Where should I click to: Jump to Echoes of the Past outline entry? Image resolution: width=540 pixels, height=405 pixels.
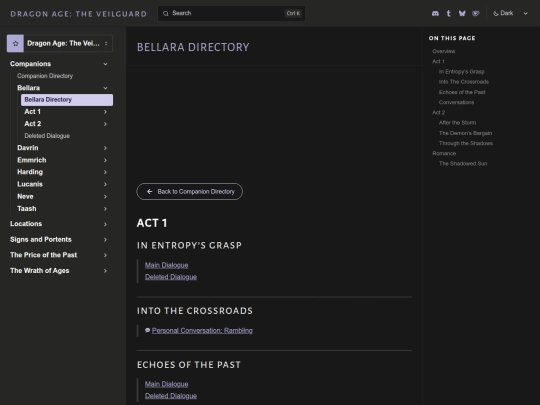(x=462, y=92)
